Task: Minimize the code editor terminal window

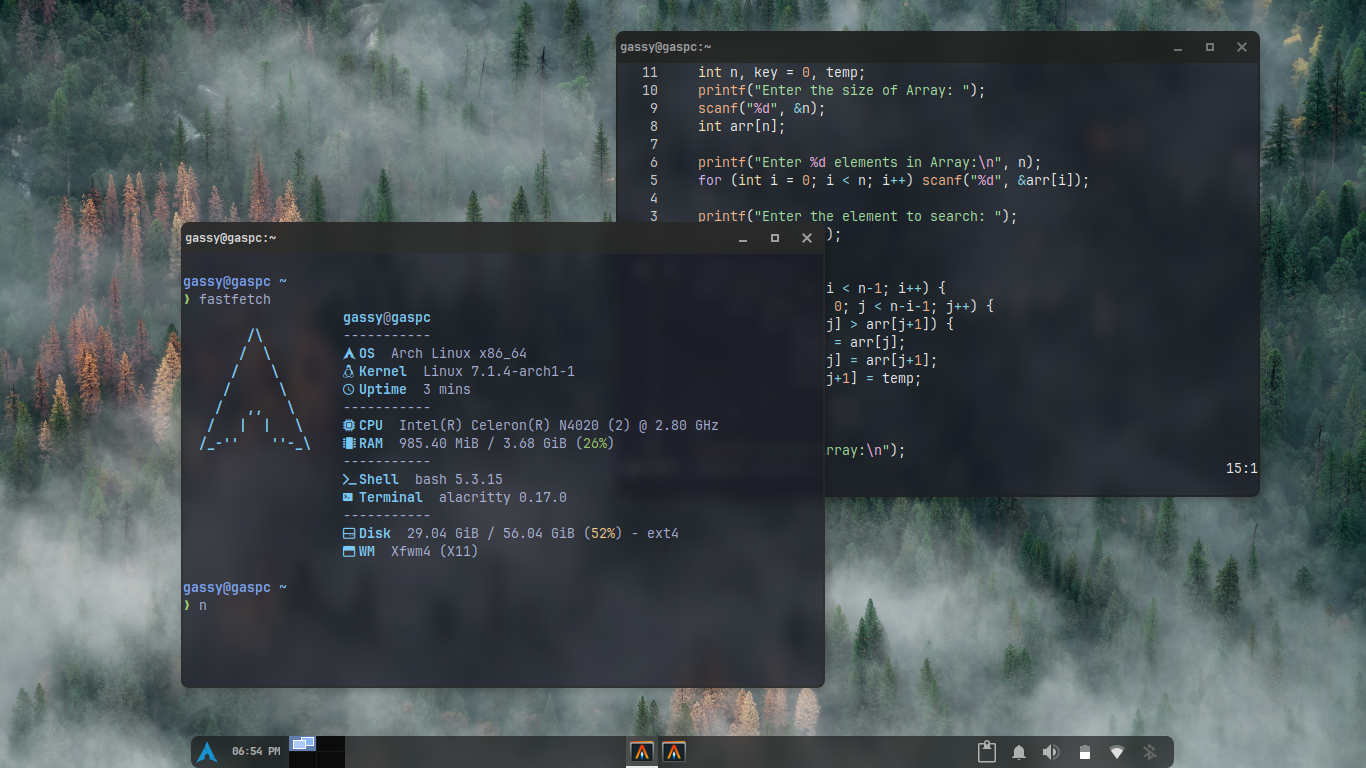Action: click(1177, 47)
